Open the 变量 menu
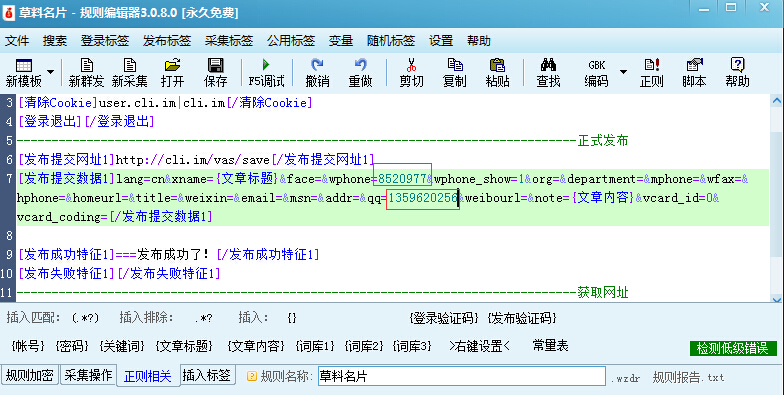 coord(340,40)
